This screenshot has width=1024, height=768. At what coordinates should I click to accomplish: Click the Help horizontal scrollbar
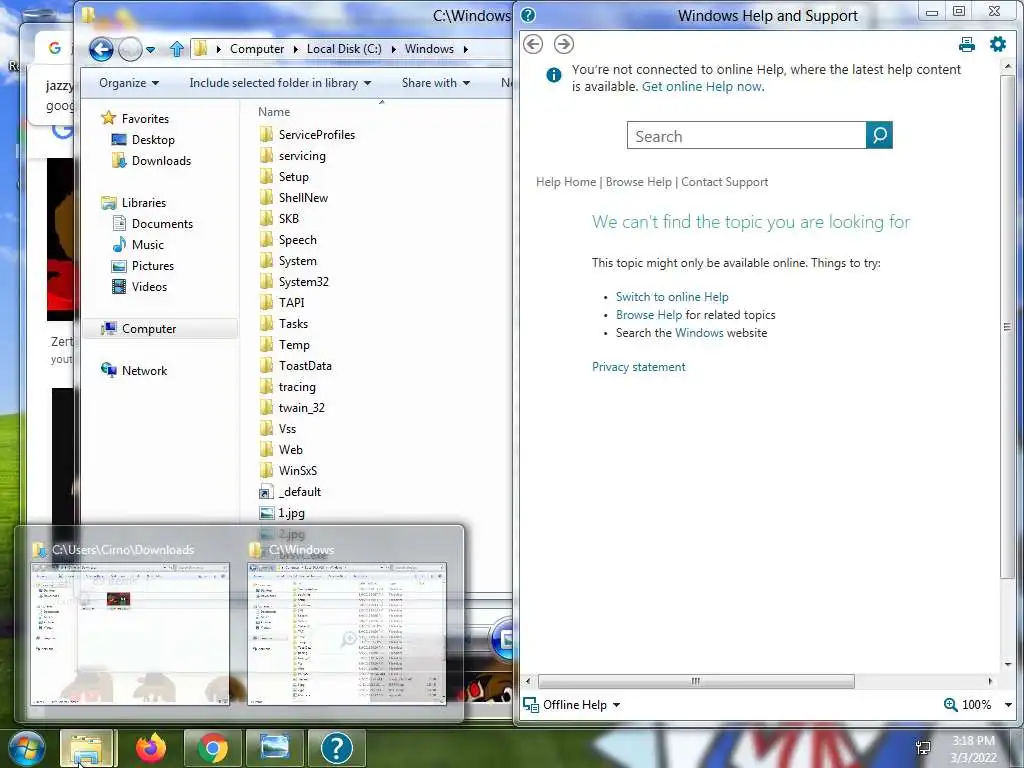[696, 681]
